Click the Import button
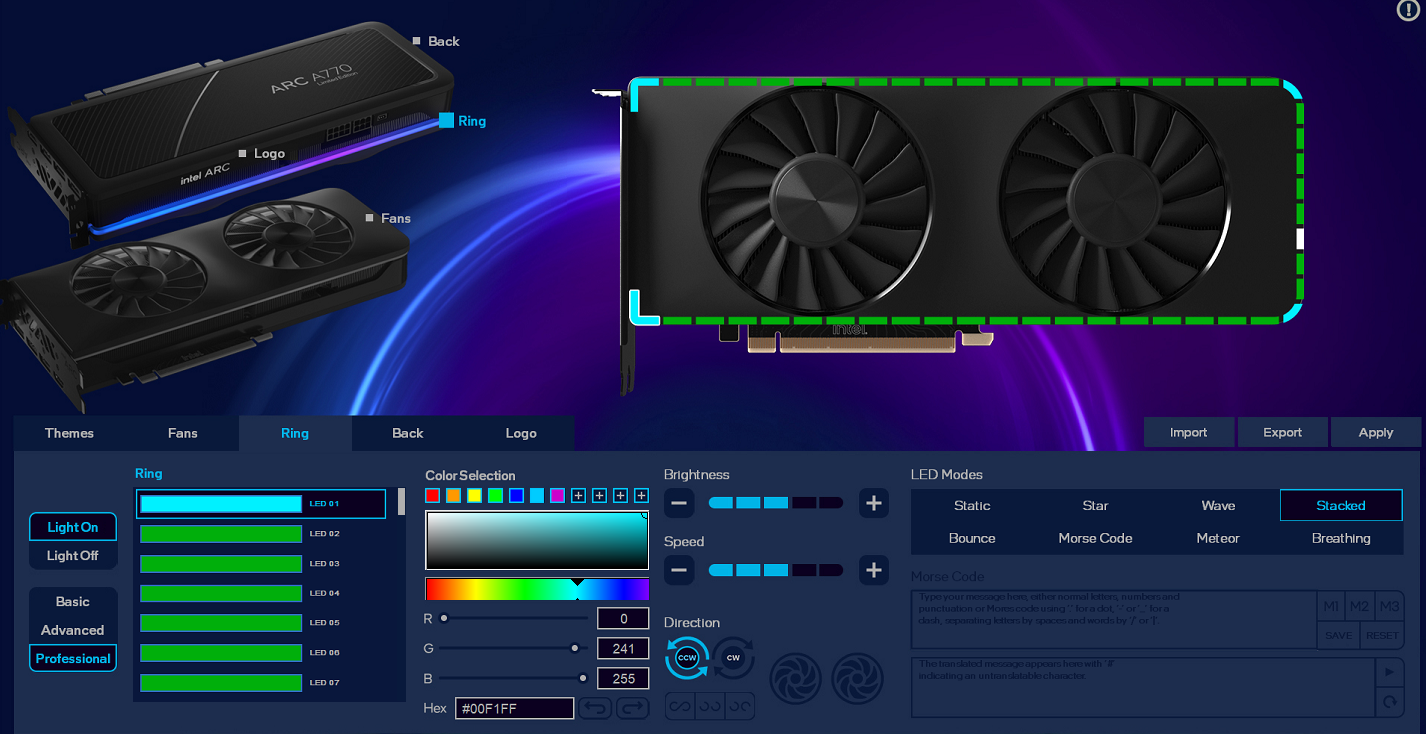This screenshot has width=1426, height=734. 1189,432
